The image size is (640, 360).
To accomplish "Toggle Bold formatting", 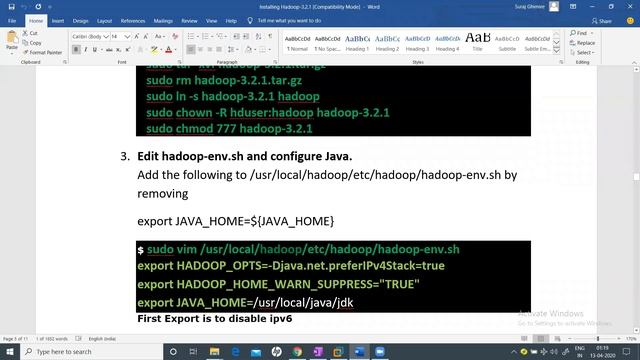I will (x=76, y=50).
